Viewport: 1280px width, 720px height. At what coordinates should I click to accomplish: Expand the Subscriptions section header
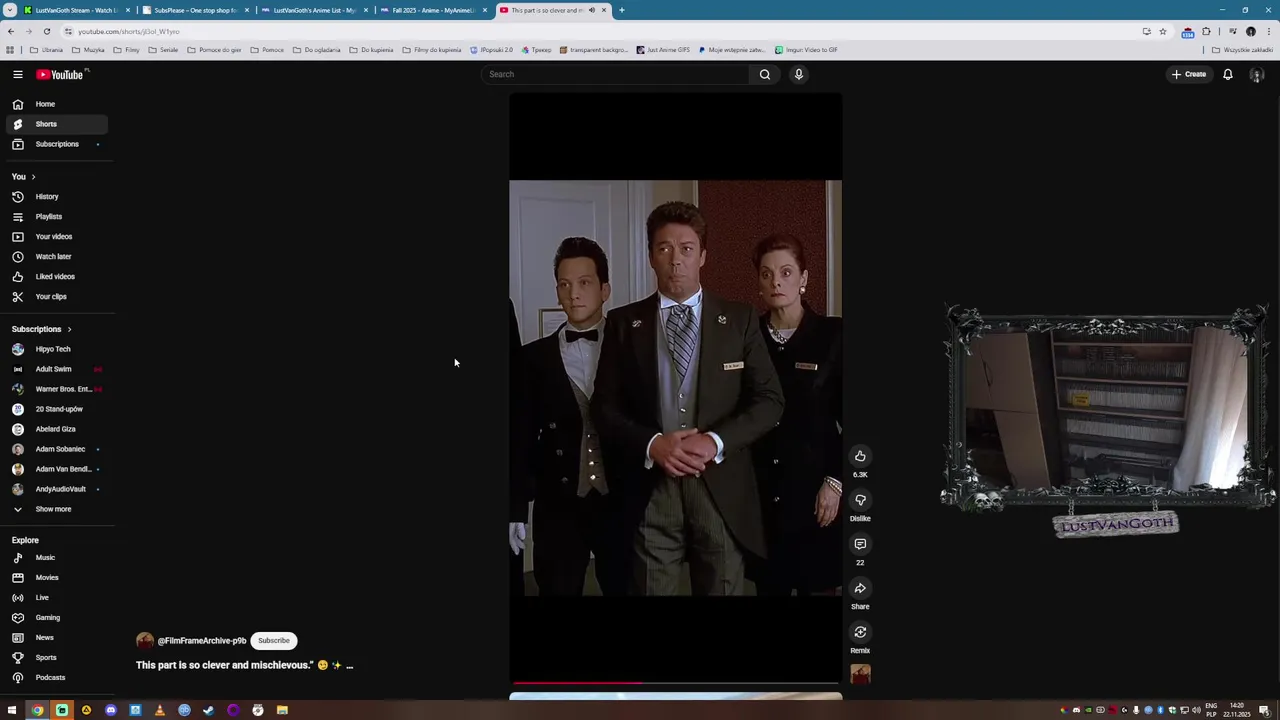tap(42, 329)
